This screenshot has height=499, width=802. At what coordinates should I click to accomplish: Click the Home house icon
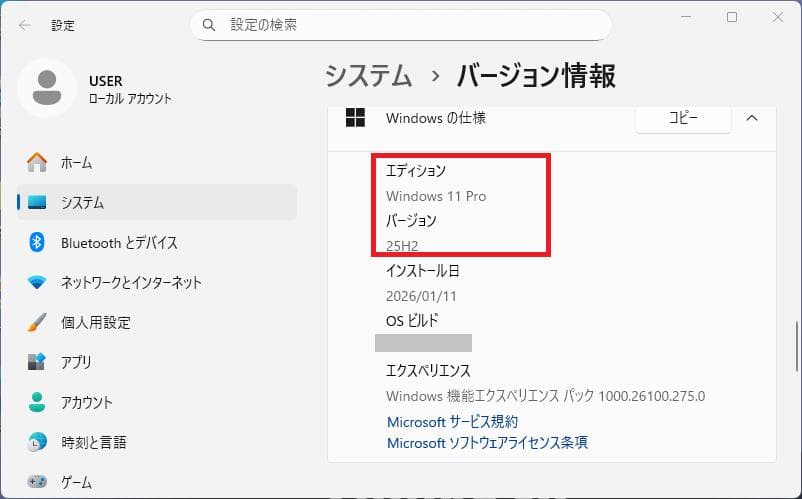pos(37,163)
